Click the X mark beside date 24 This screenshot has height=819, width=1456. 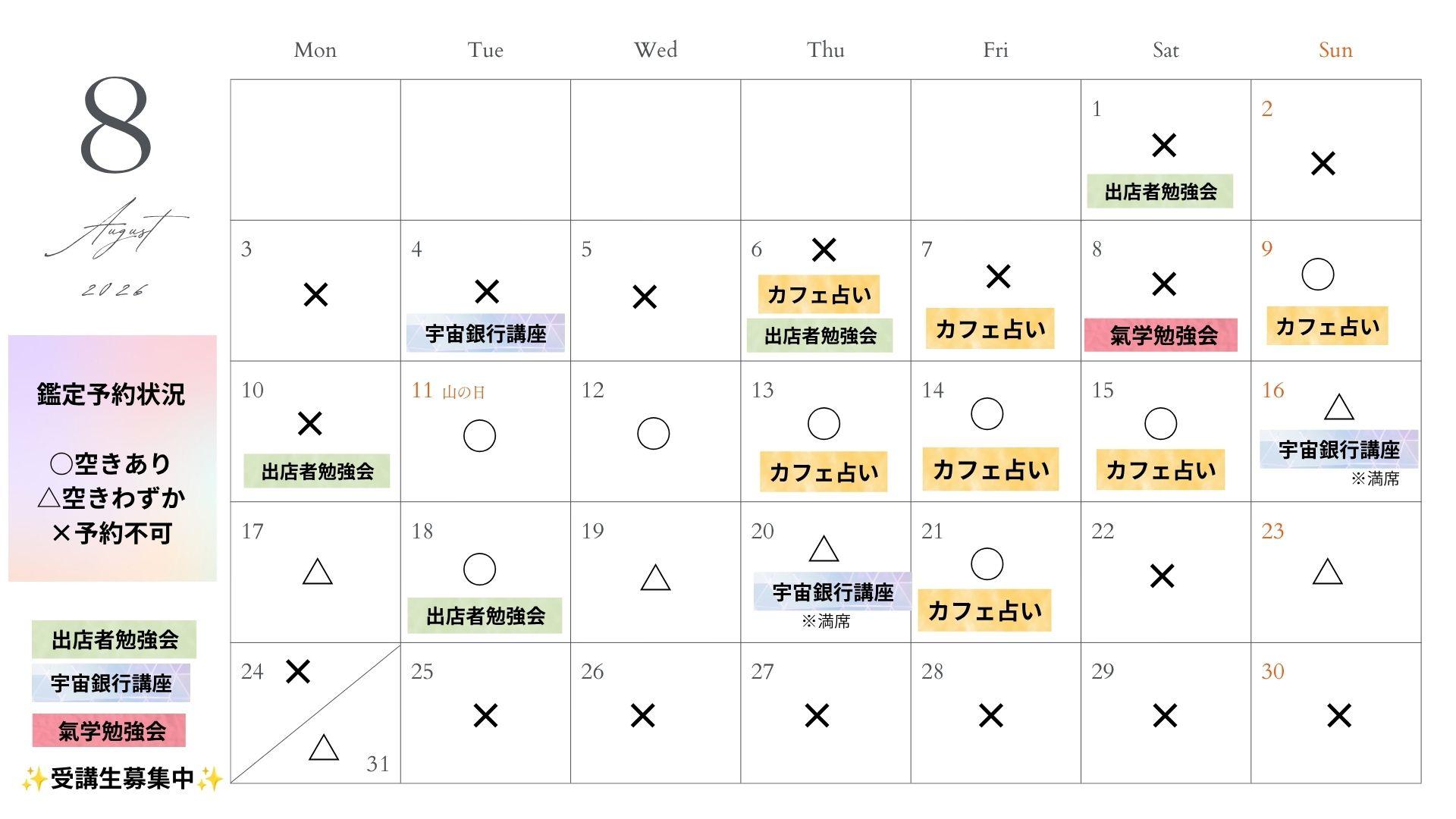pos(298,671)
